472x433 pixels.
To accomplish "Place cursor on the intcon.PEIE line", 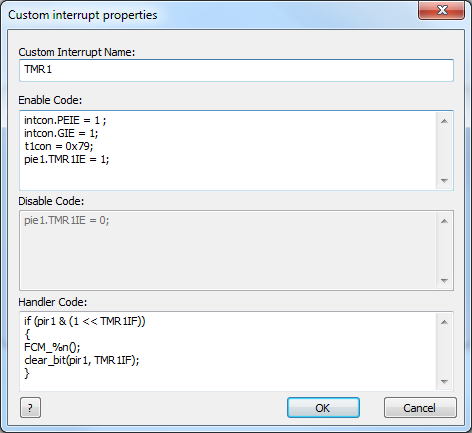I will pos(65,120).
